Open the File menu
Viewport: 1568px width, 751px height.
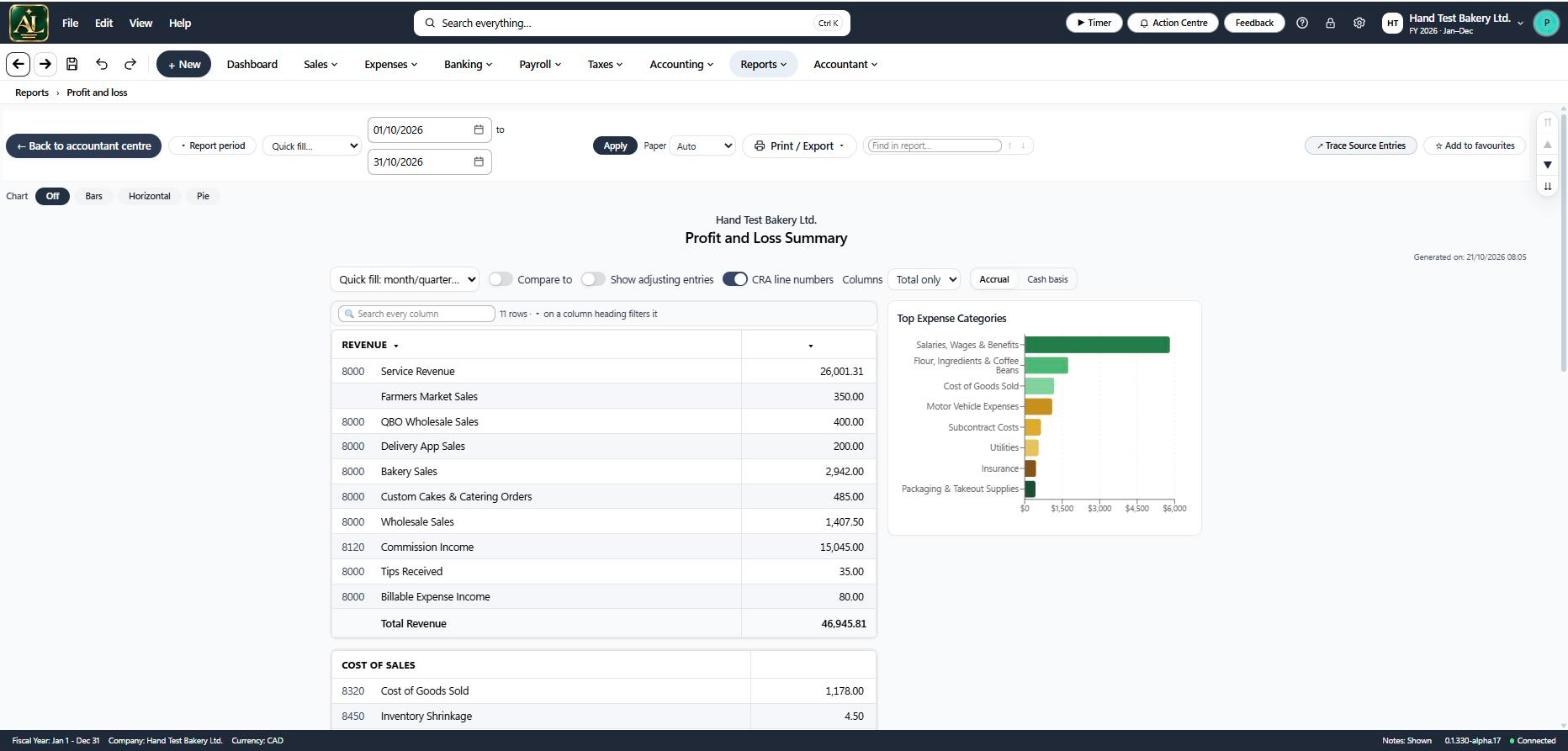tap(70, 23)
